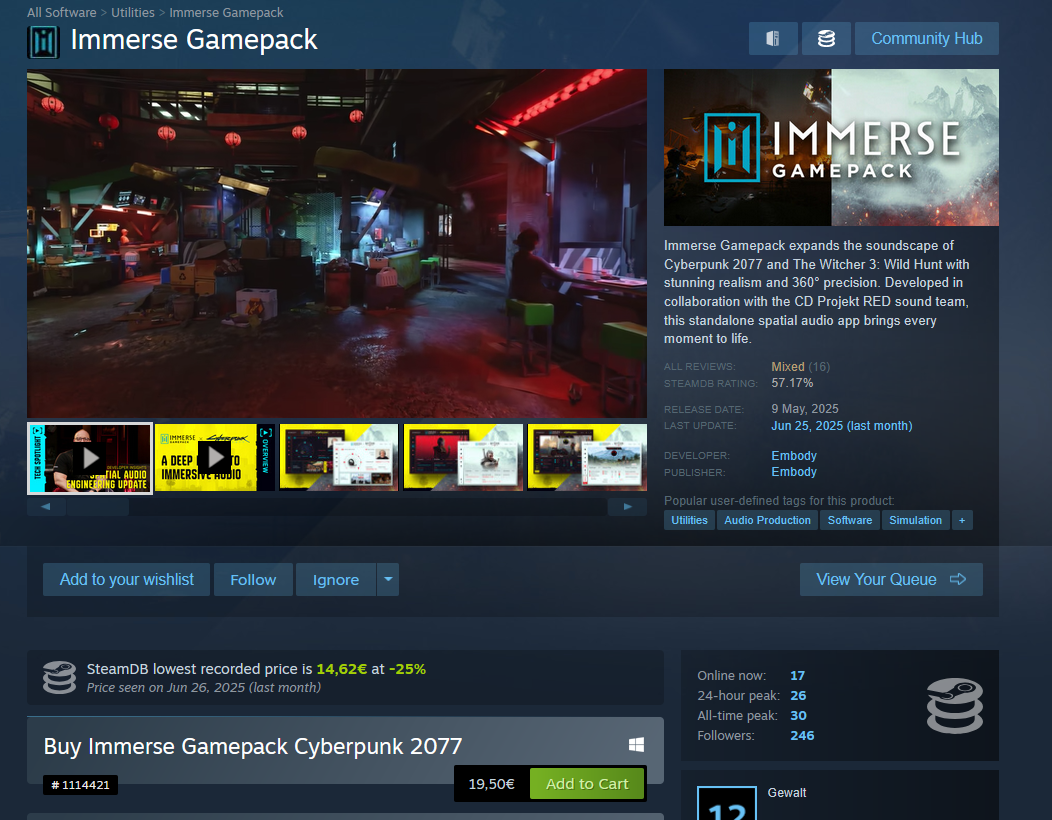Image resolution: width=1052 pixels, height=820 pixels.
Task: Open Mixed reviews summary link
Action: coord(788,367)
